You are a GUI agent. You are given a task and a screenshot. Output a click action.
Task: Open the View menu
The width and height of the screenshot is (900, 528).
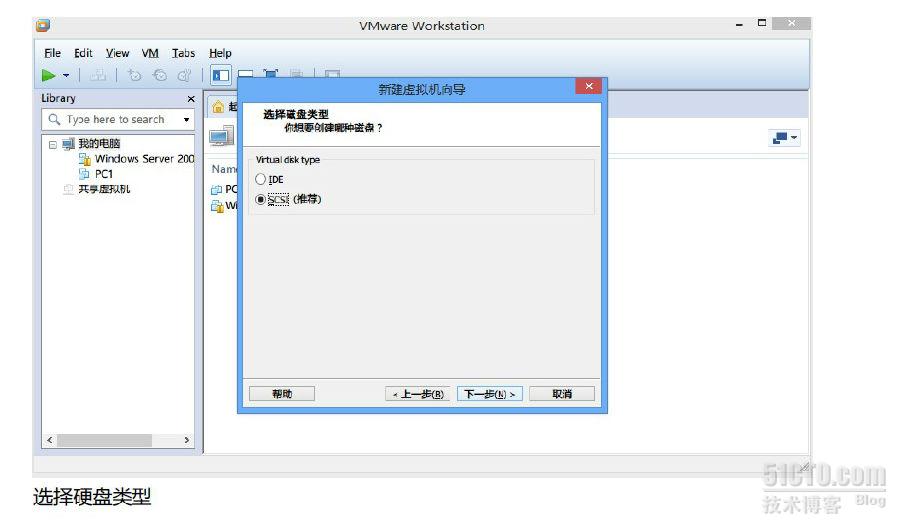pos(117,53)
